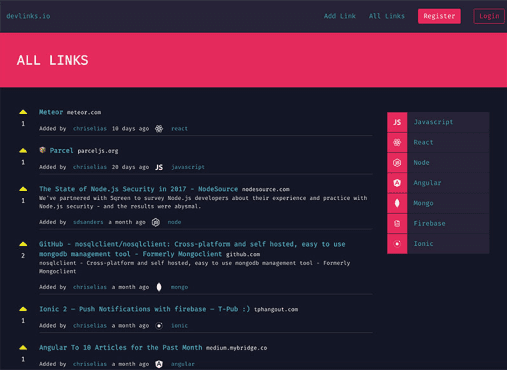Click the Ionic circle icon in sidebar
This screenshot has height=370, width=507.
(x=397, y=244)
